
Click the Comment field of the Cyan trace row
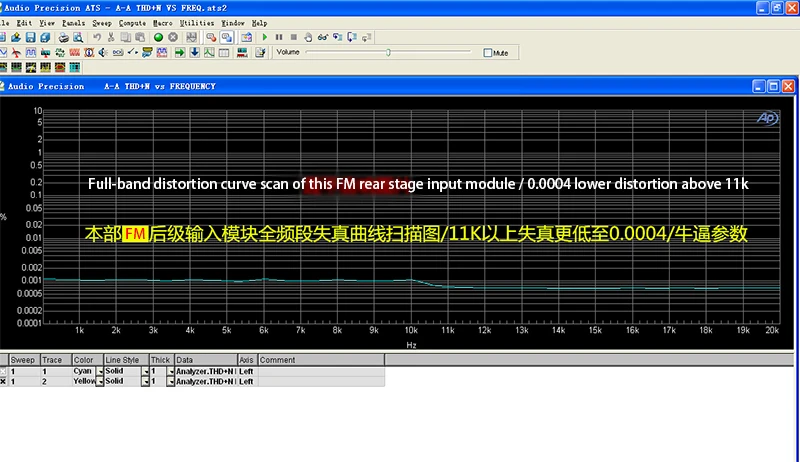pyautogui.click(x=321, y=372)
